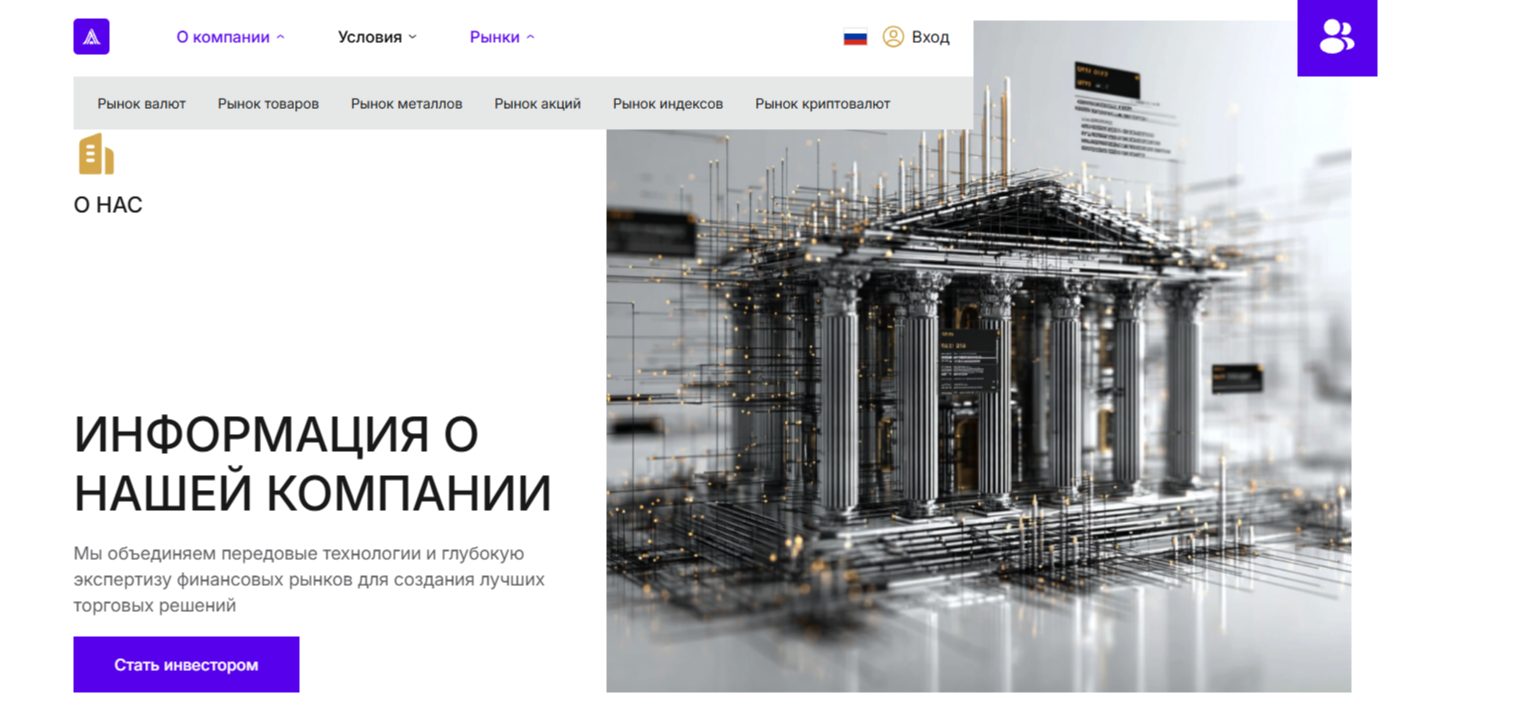The image size is (1521, 718).
Task: Click the Вход login link
Action: click(931, 37)
